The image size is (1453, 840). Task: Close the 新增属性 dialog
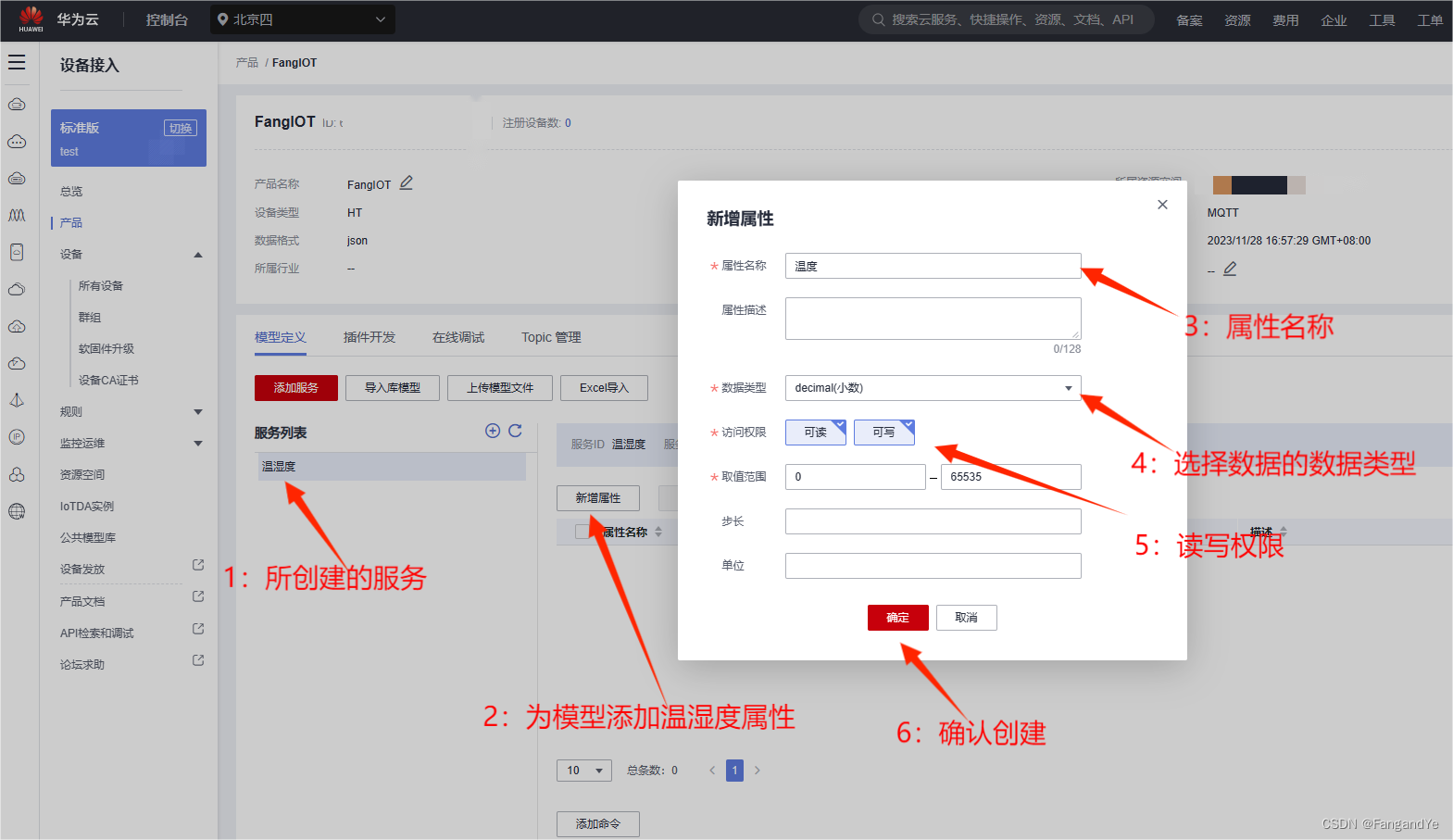(1162, 205)
